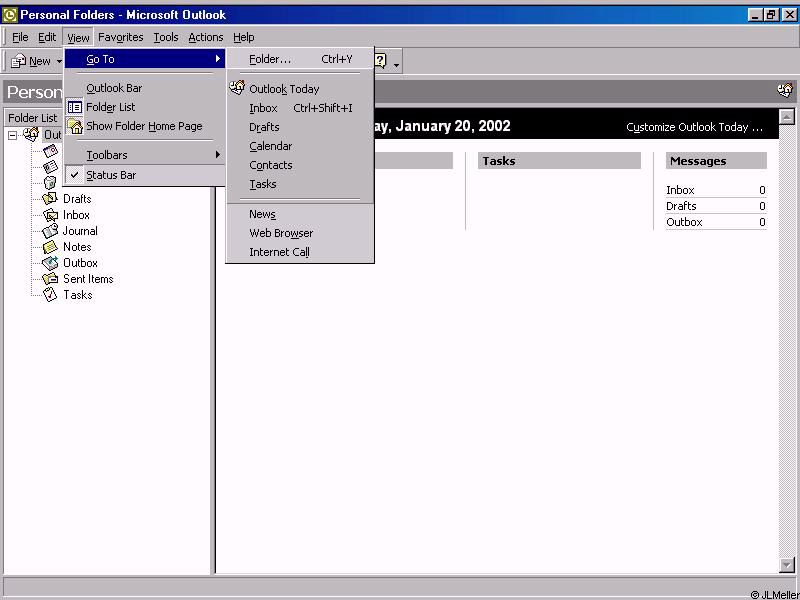Image resolution: width=800 pixels, height=600 pixels.
Task: Select the Calendar folder icon in the tree
Action: 51,151
